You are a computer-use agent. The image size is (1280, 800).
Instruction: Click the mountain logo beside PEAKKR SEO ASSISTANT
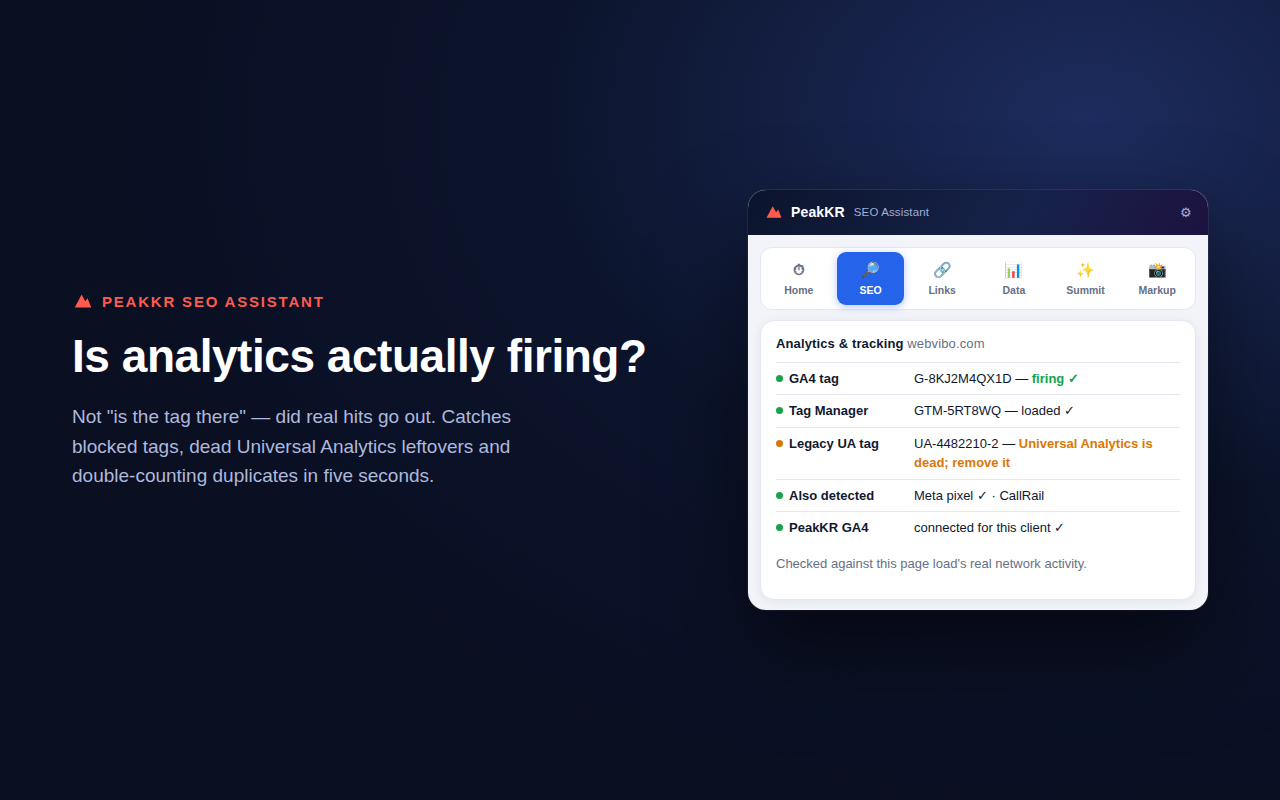pos(83,301)
